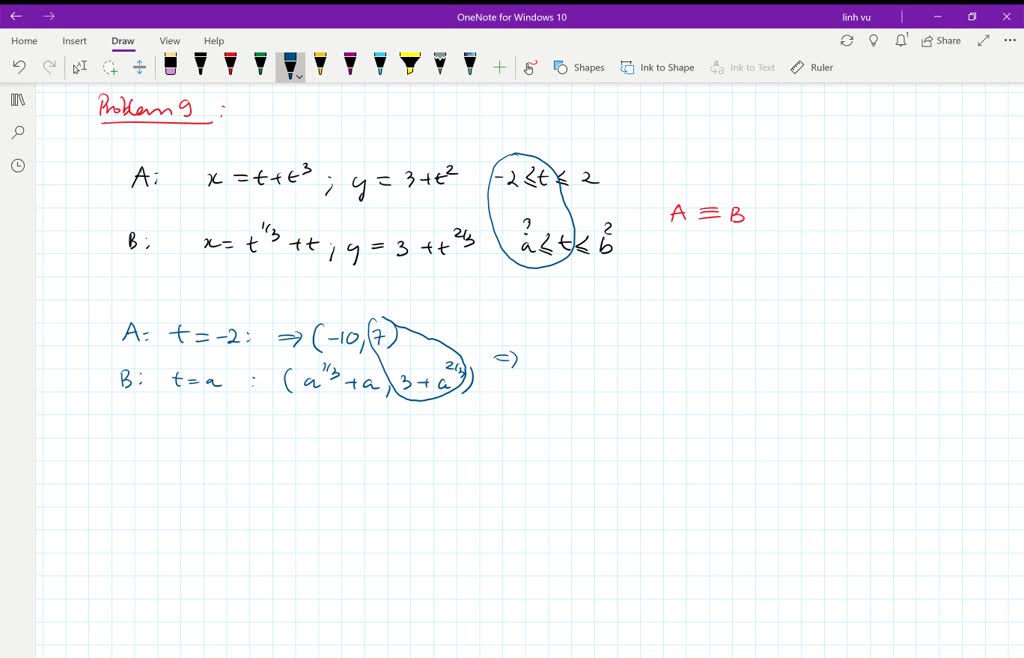Select the yellow highlighter
This screenshot has width=1024, height=658.
point(410,64)
